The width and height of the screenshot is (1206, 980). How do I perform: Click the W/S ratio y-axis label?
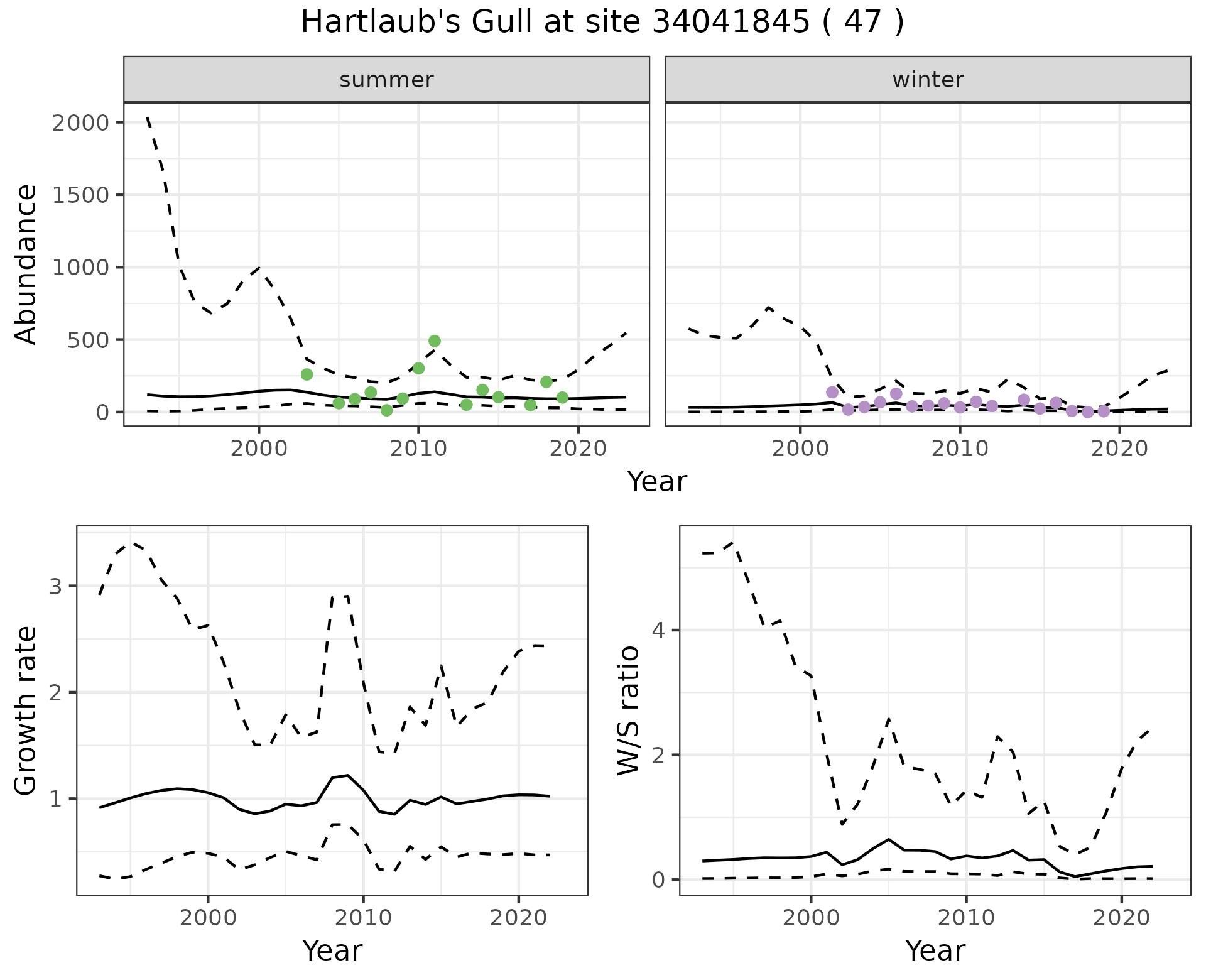(628, 710)
